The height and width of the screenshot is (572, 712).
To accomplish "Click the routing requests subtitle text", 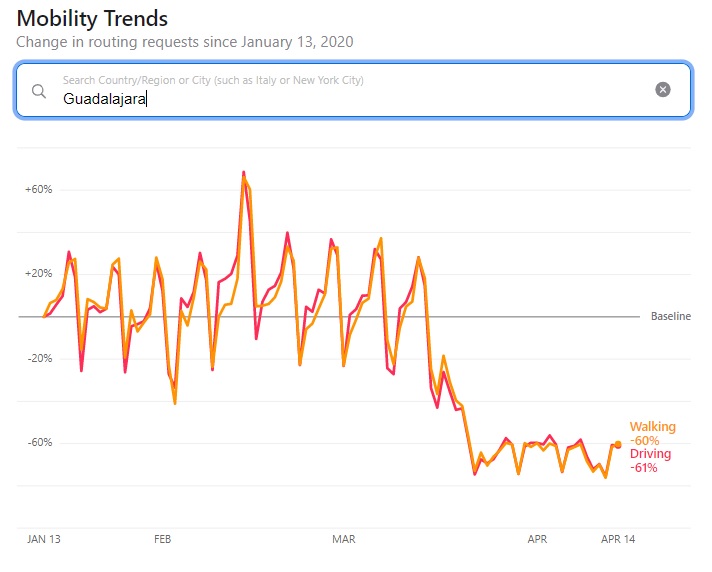I will click(184, 42).
